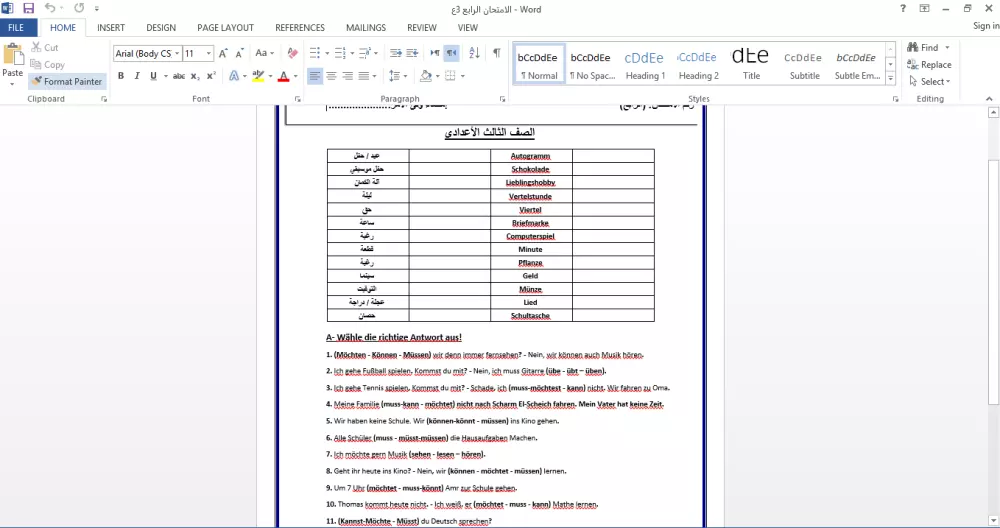Click the Borders icon
The image size is (1000, 528).
(x=450, y=76)
